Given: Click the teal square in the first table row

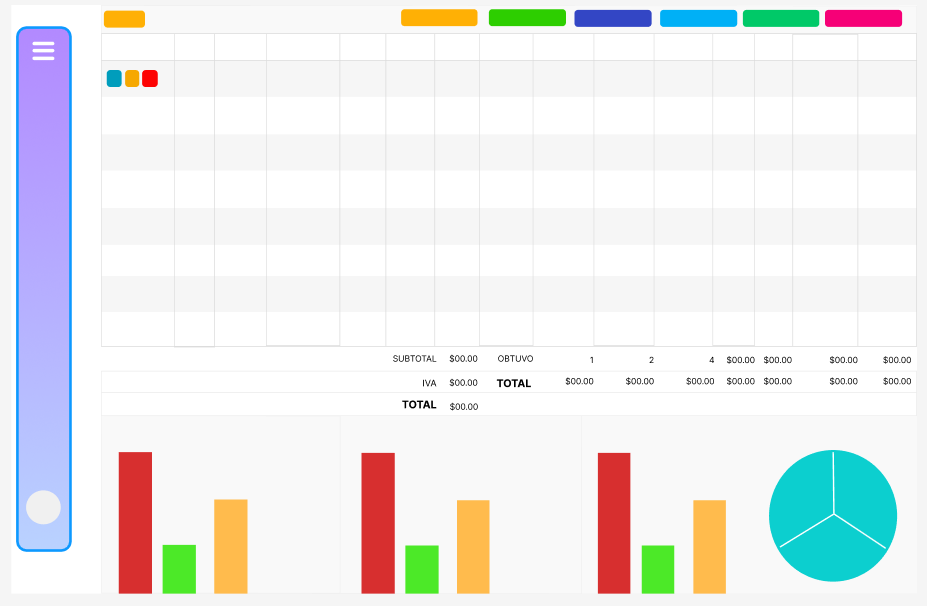Looking at the screenshot, I should click(114, 79).
